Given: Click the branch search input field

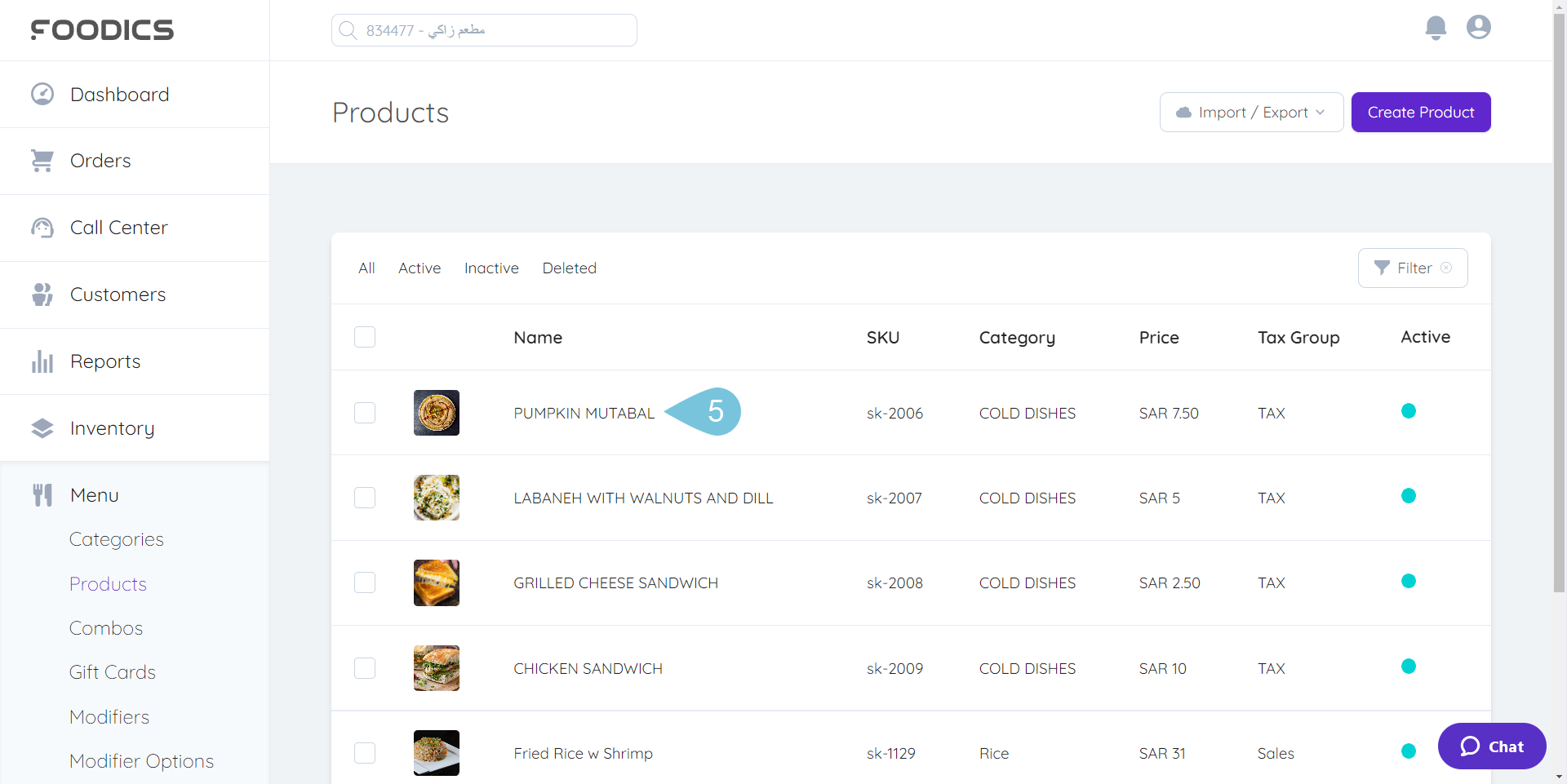Looking at the screenshot, I should coord(484,30).
